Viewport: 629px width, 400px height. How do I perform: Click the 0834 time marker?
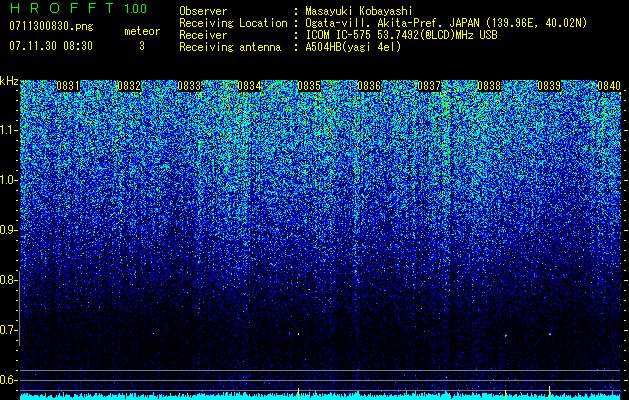point(249,86)
